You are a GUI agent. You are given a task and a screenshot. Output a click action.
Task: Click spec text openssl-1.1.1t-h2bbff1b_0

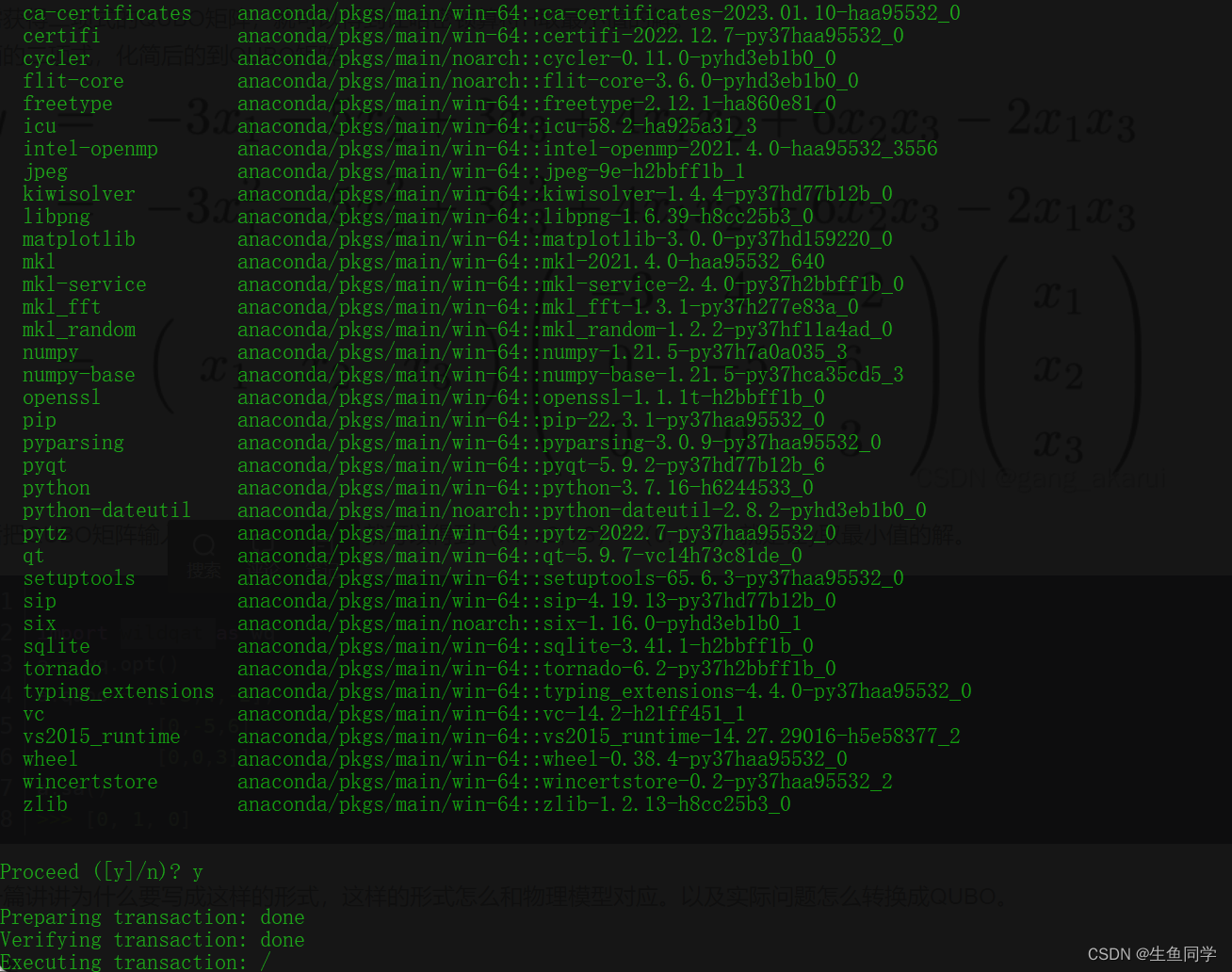(x=684, y=397)
